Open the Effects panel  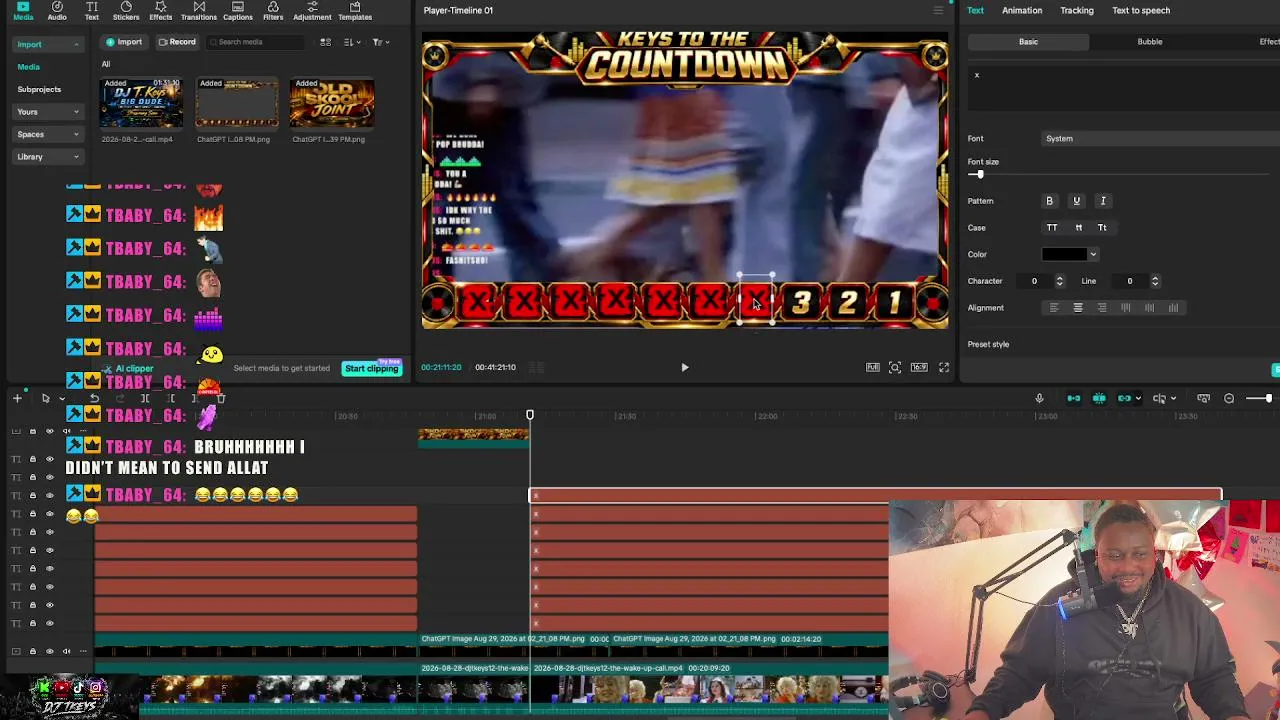pyautogui.click(x=160, y=11)
